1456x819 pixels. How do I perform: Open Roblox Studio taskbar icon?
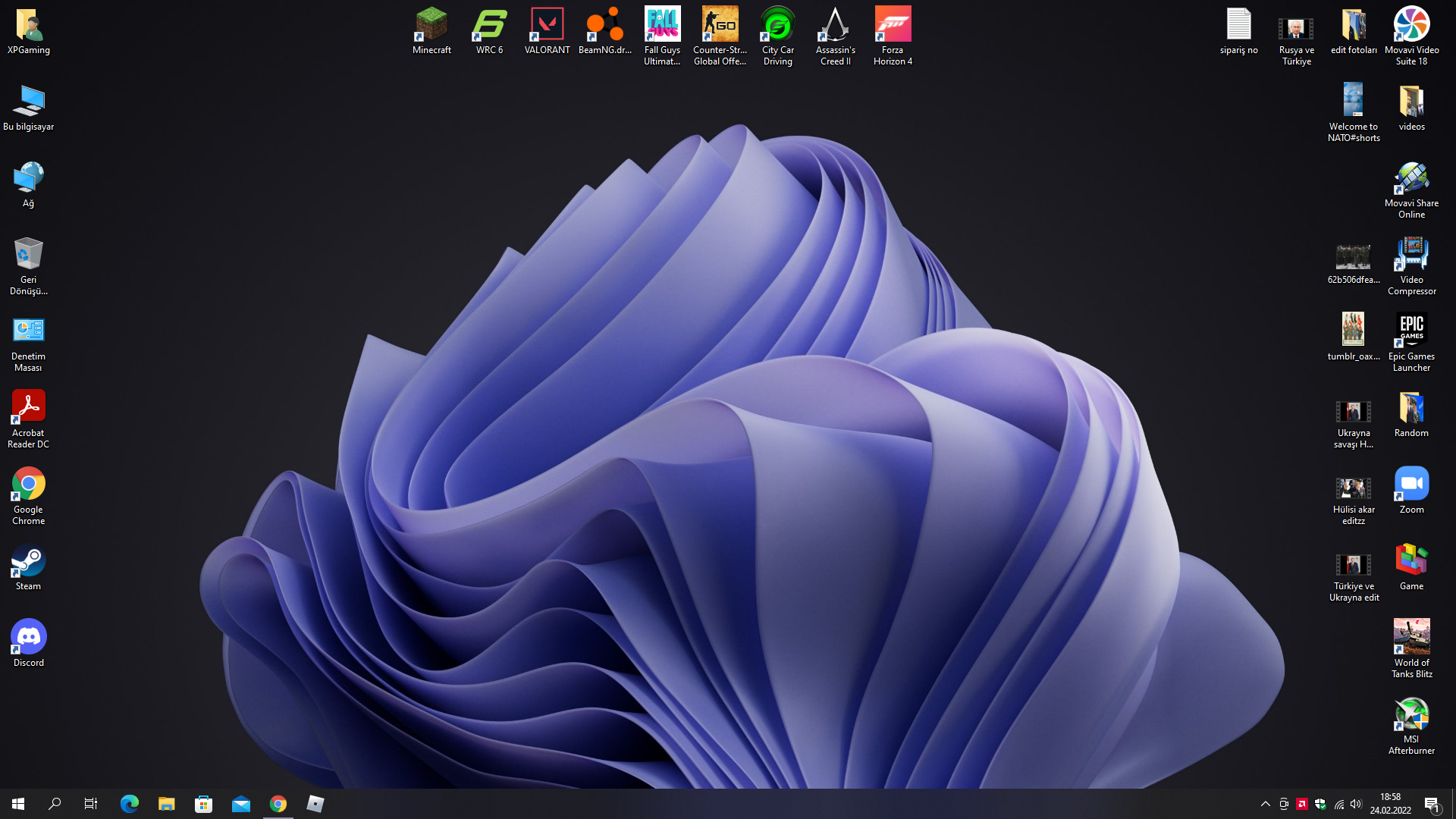tap(315, 804)
